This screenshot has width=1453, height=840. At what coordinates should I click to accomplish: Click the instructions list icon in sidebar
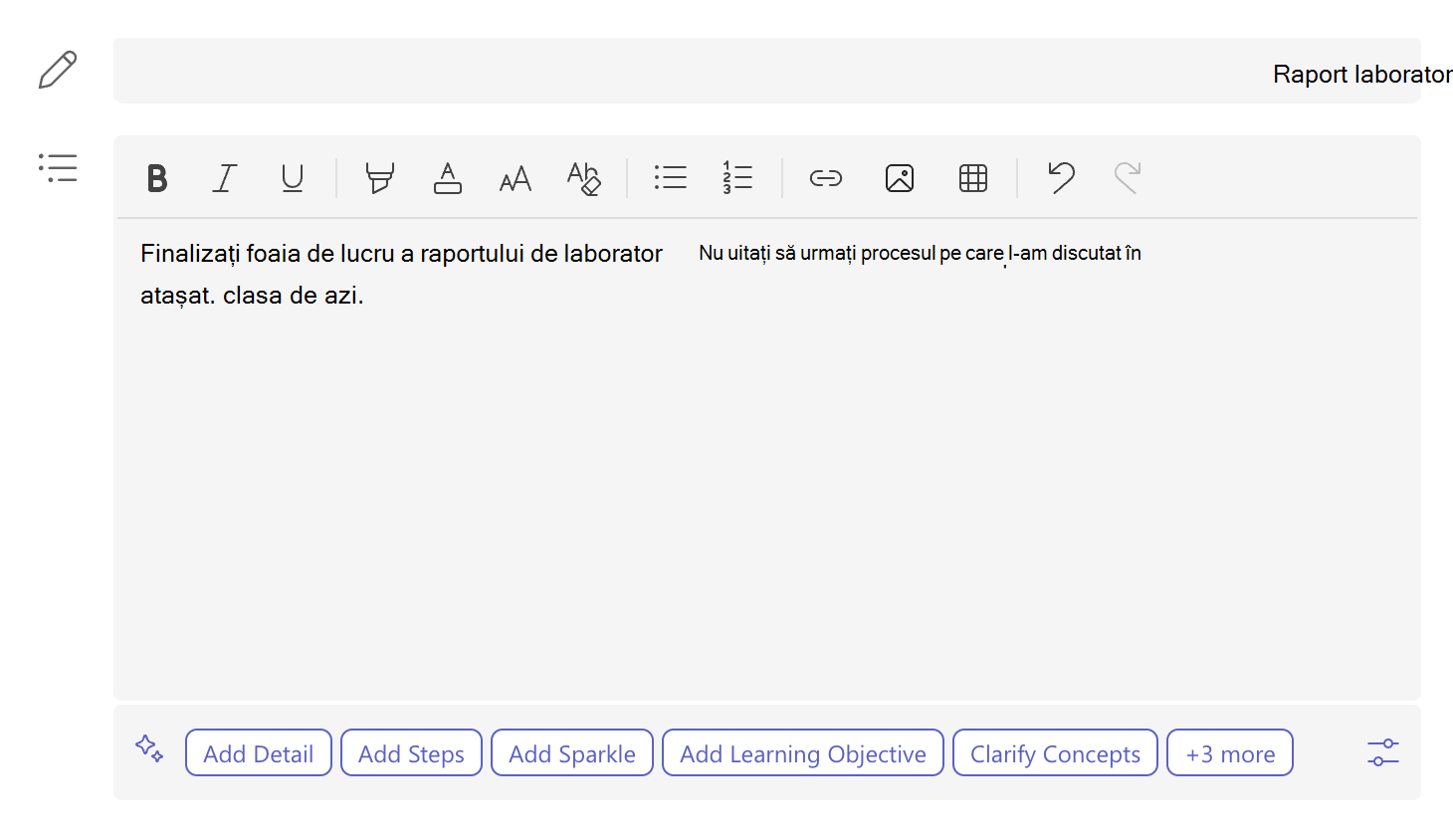coord(58,167)
